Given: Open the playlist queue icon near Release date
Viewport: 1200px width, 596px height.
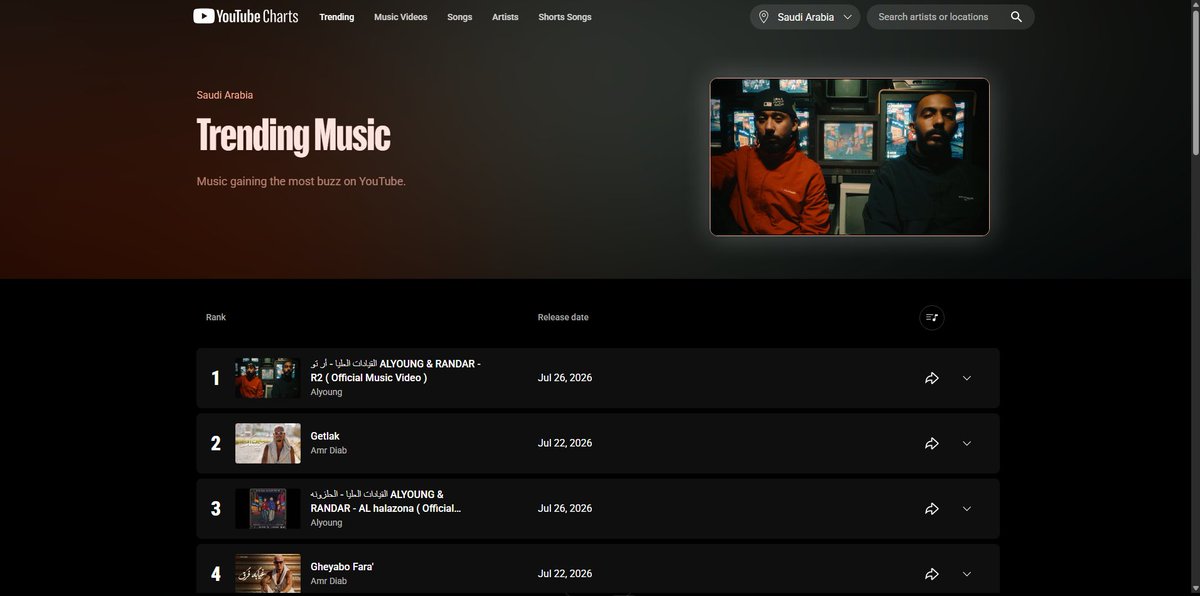Looking at the screenshot, I should [932, 317].
